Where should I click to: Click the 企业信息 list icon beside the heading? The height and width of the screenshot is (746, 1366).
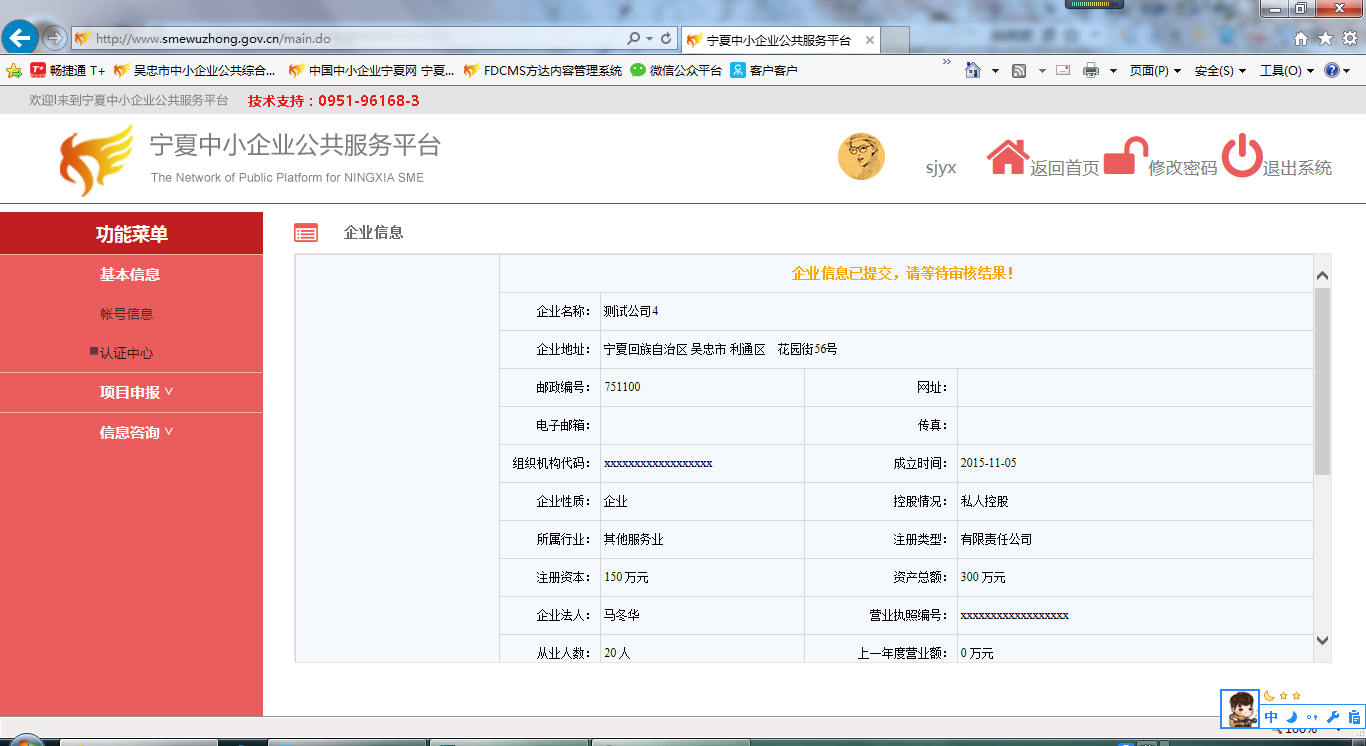coord(306,233)
